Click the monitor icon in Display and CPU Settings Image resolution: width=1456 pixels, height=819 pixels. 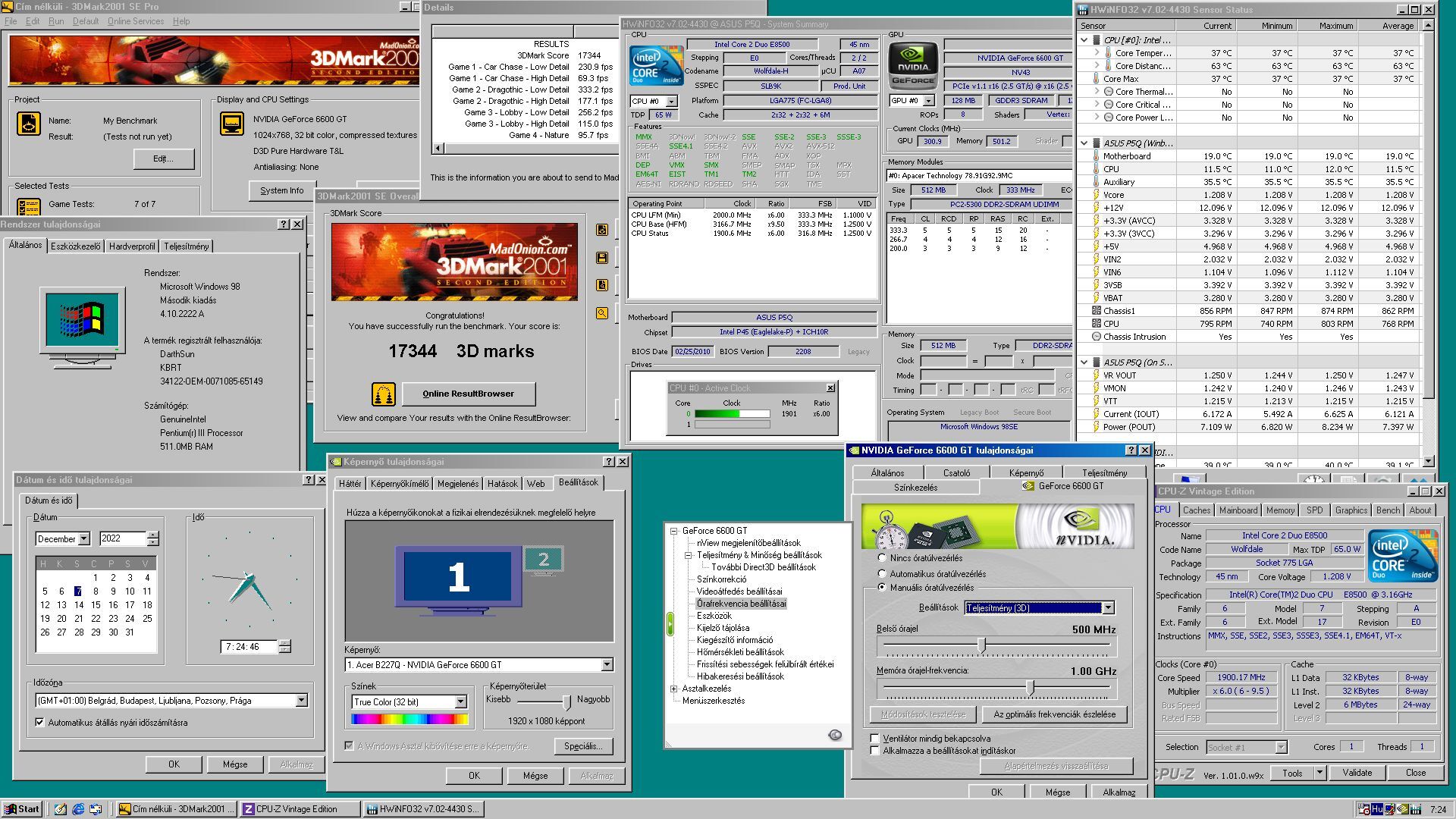pyautogui.click(x=232, y=124)
